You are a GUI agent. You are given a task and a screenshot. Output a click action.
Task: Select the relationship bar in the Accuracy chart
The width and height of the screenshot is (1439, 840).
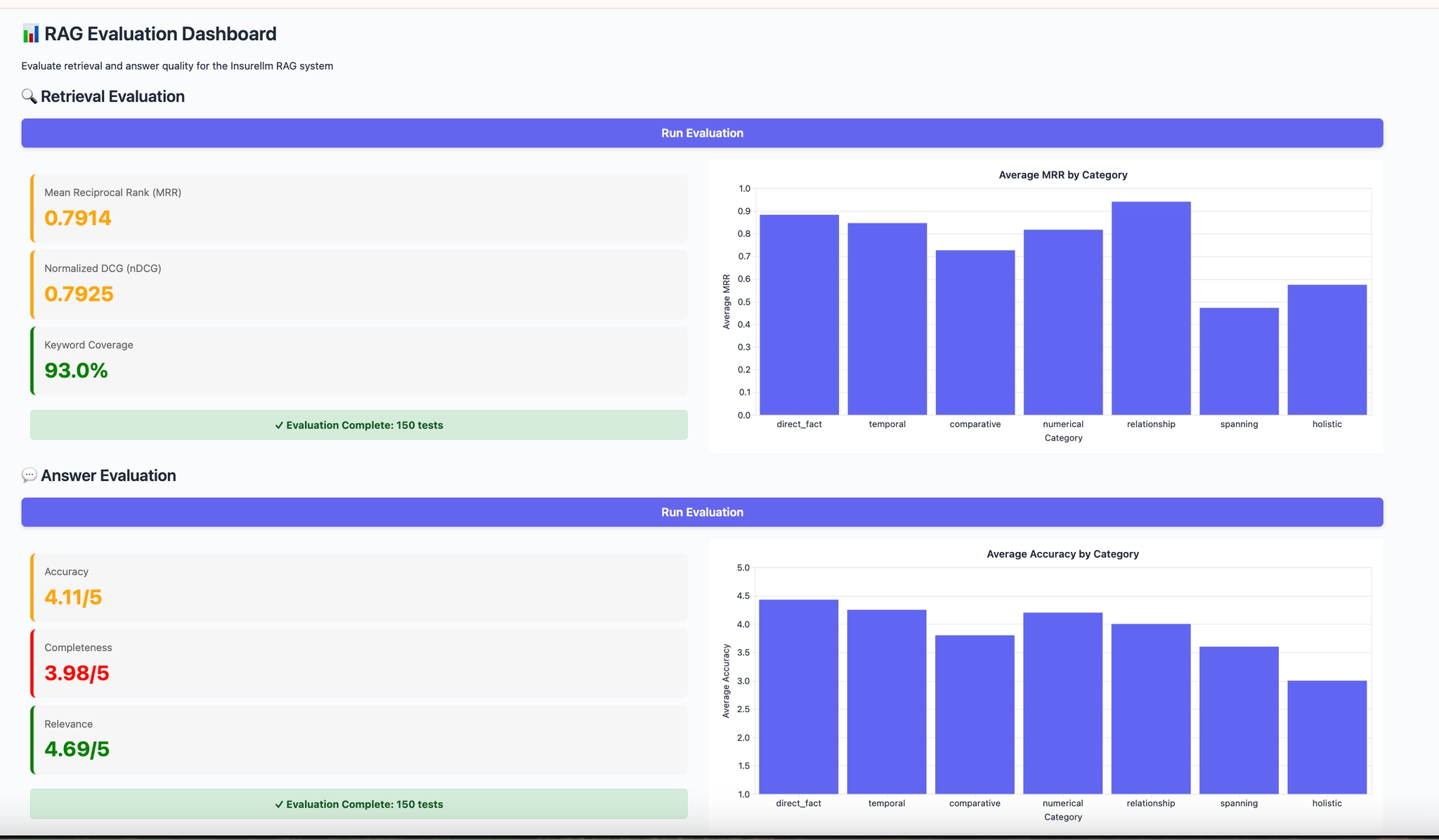pyautogui.click(x=1151, y=709)
